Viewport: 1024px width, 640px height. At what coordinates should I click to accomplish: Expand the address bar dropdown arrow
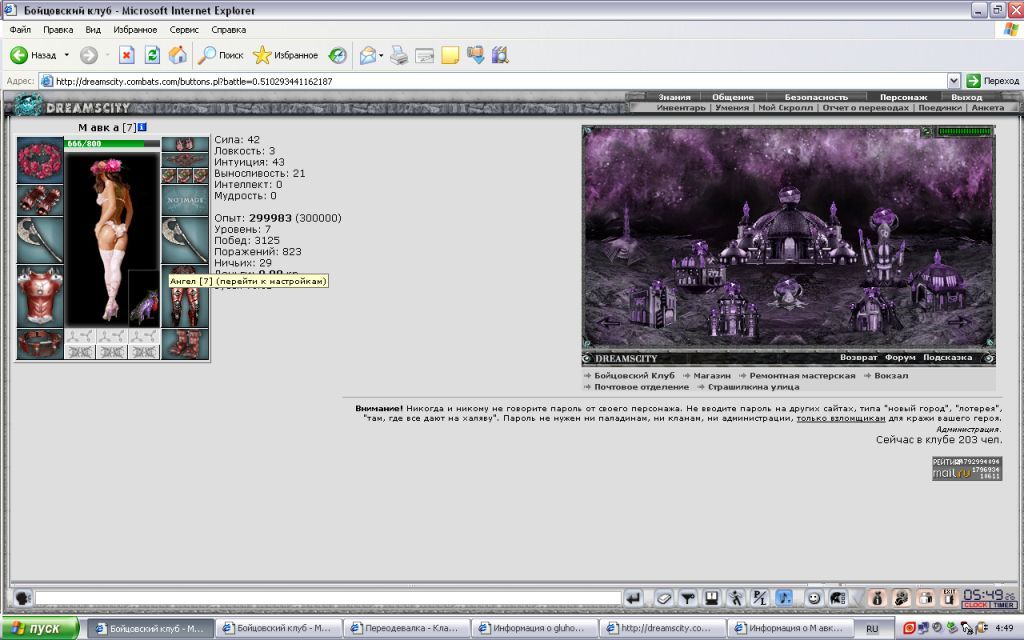click(953, 81)
